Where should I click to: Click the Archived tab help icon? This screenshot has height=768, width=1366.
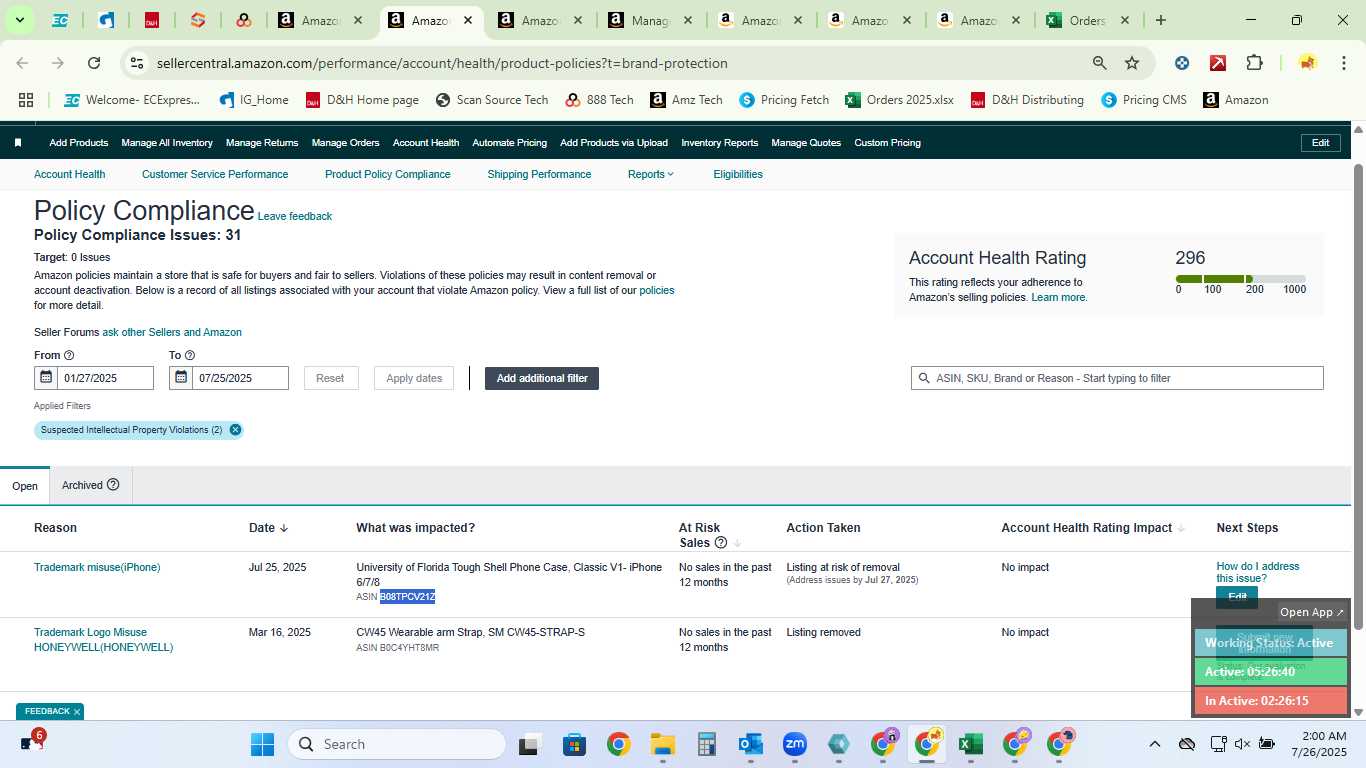[113, 485]
